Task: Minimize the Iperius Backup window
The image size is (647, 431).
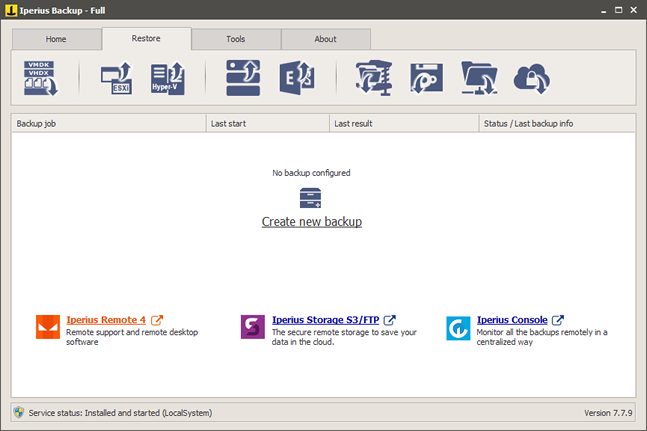Action: [603, 10]
